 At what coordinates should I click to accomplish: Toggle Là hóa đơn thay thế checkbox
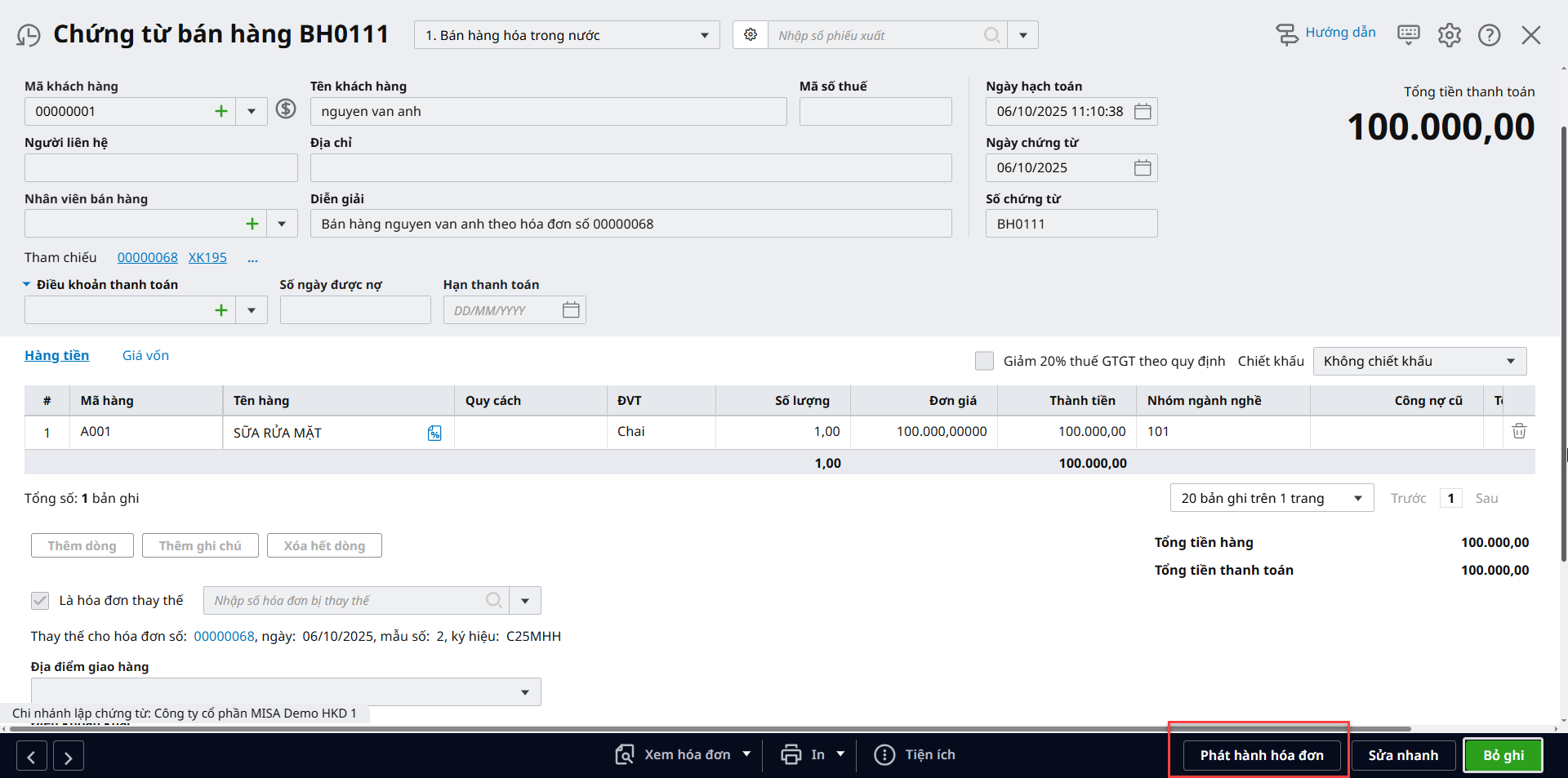[x=40, y=601]
